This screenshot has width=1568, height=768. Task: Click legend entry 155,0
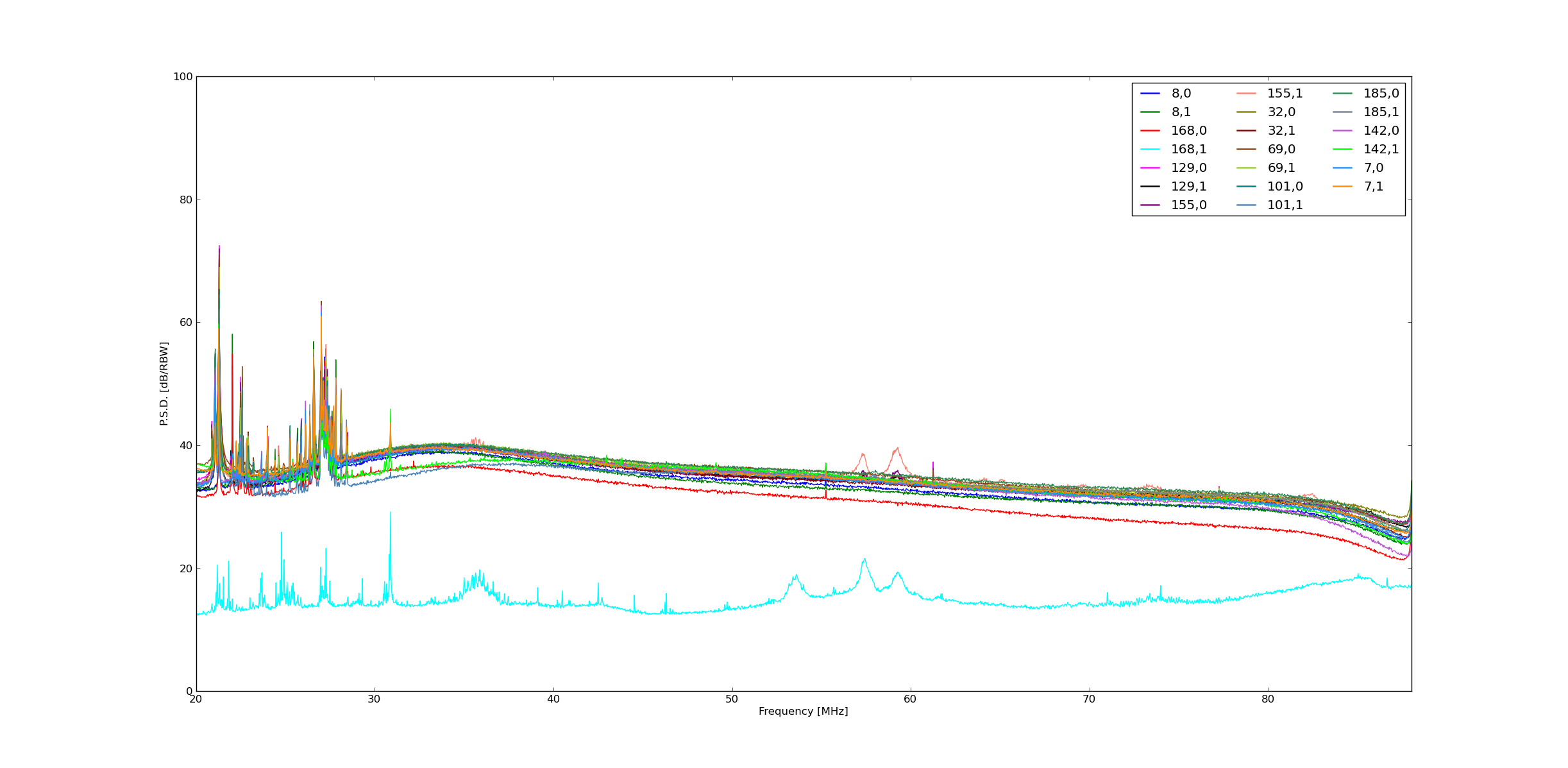[x=1173, y=205]
